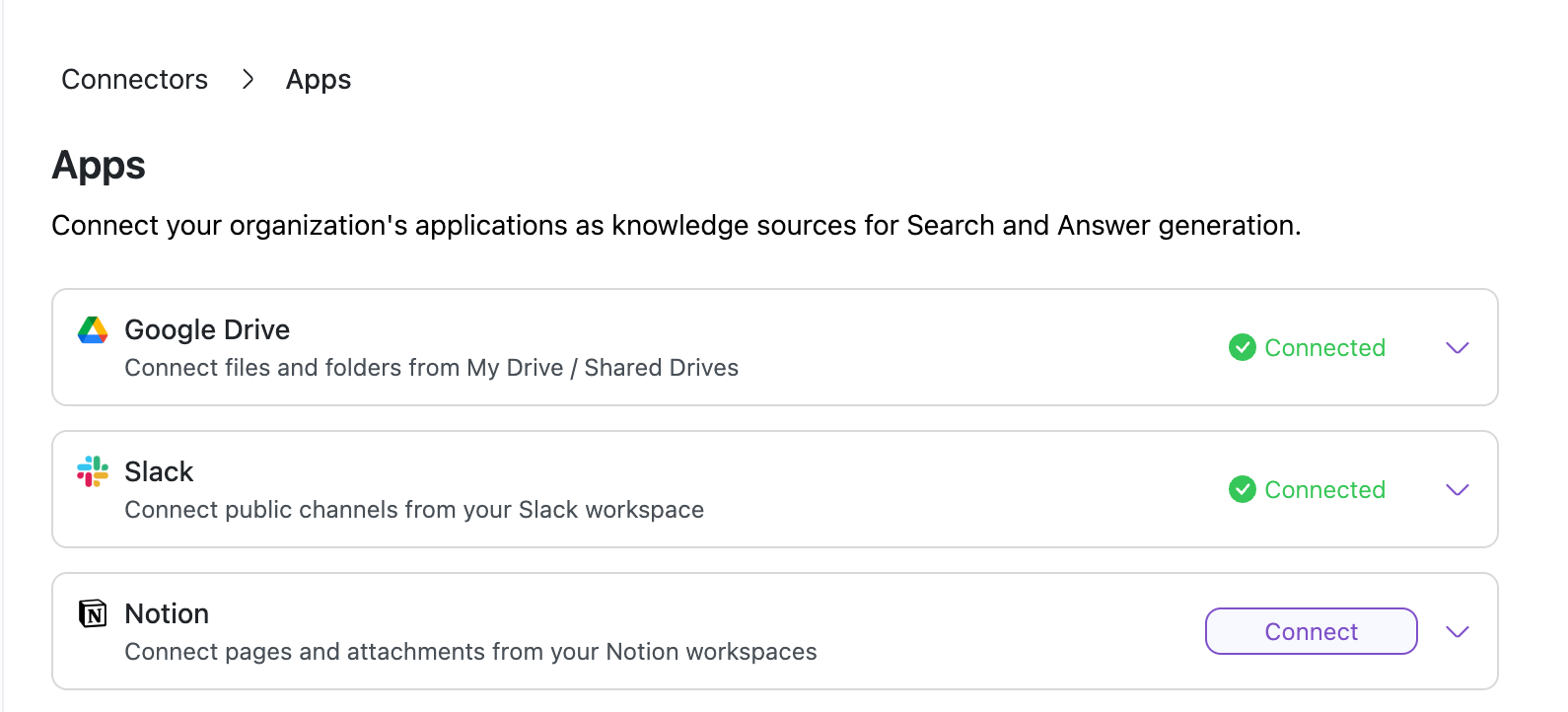Select the Apps breadcrumb item
The height and width of the screenshot is (712, 1568).
319,79
